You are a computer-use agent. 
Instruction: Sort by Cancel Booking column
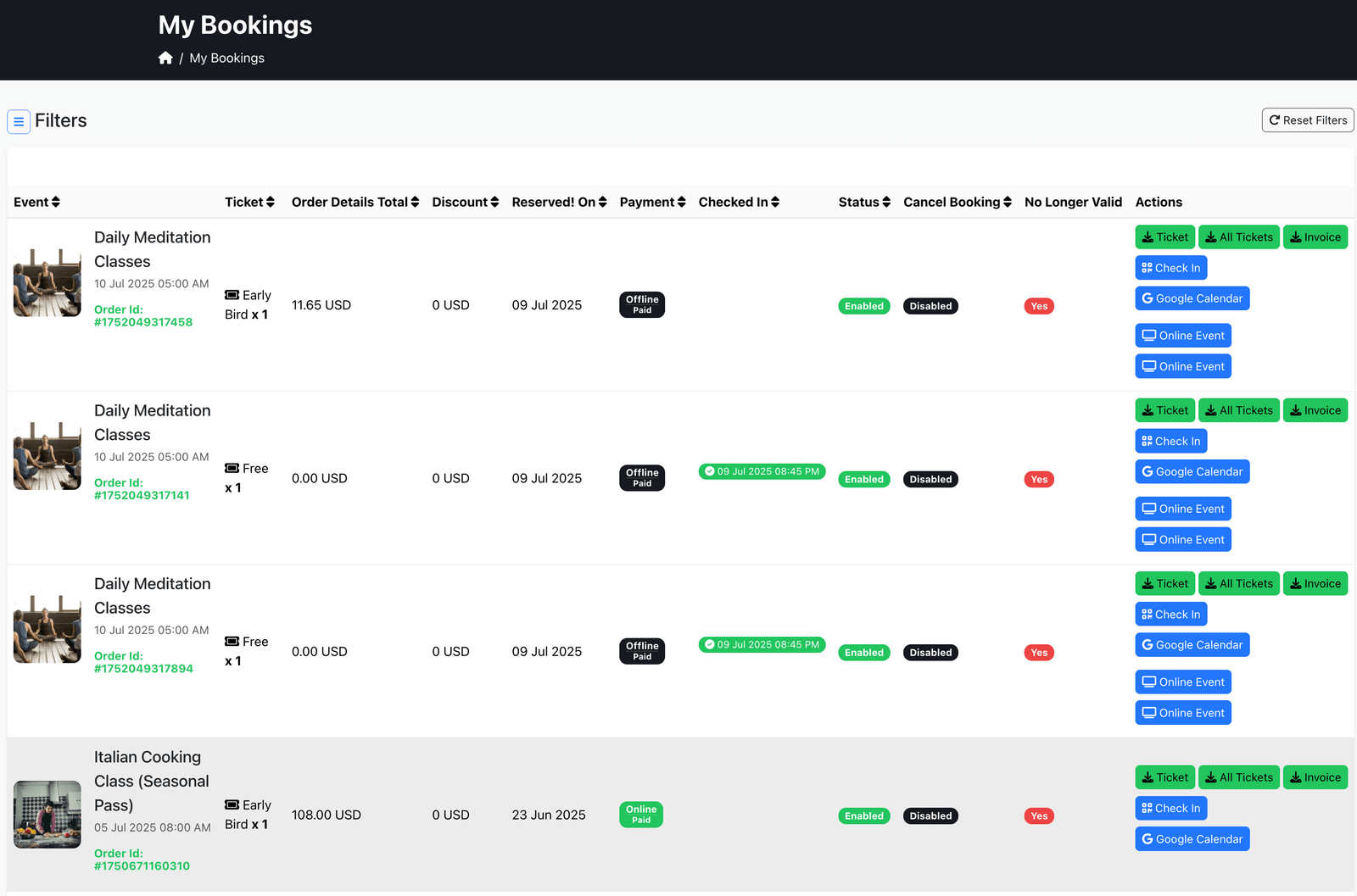click(957, 202)
